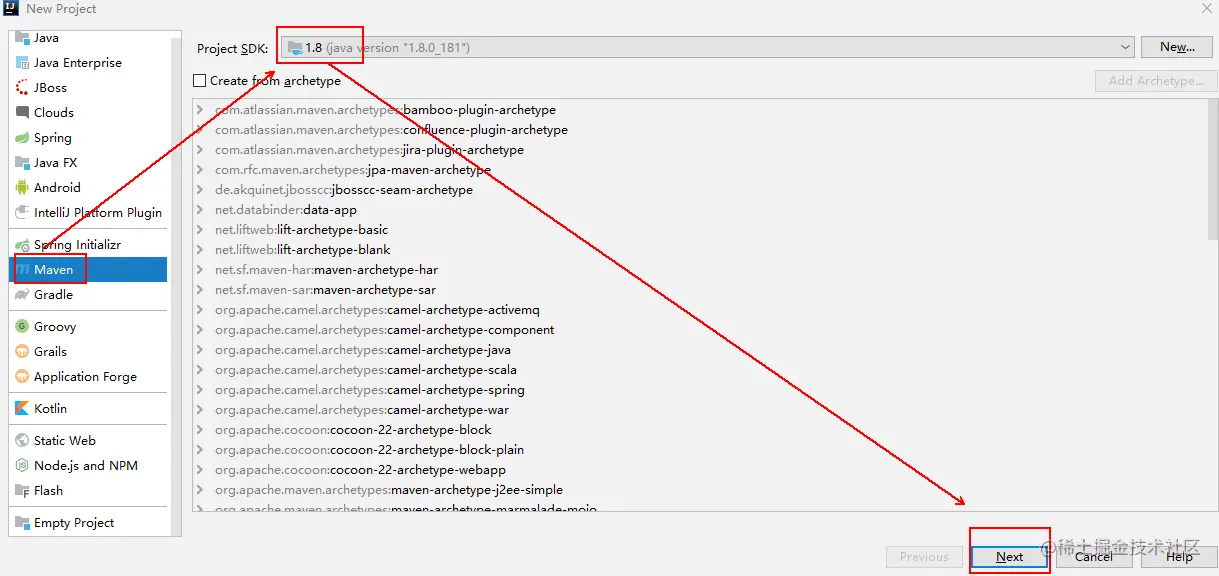Select maven-archetype-sar row
Viewport: 1219px width, 576px height.
tap(700, 290)
